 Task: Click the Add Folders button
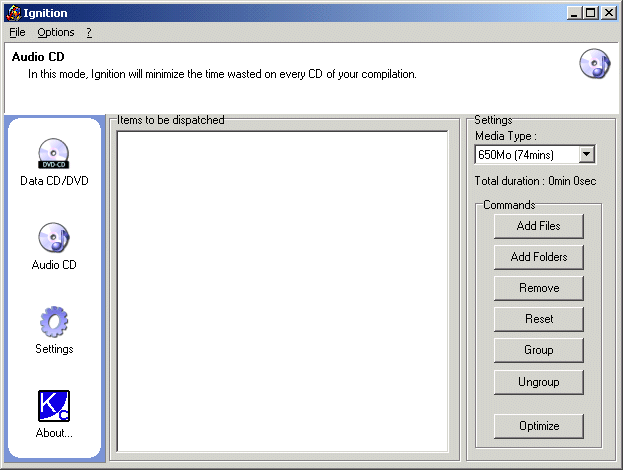point(538,257)
